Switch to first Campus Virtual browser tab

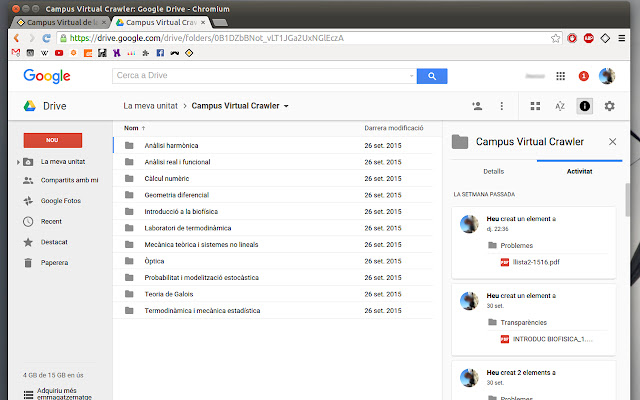tap(59, 22)
